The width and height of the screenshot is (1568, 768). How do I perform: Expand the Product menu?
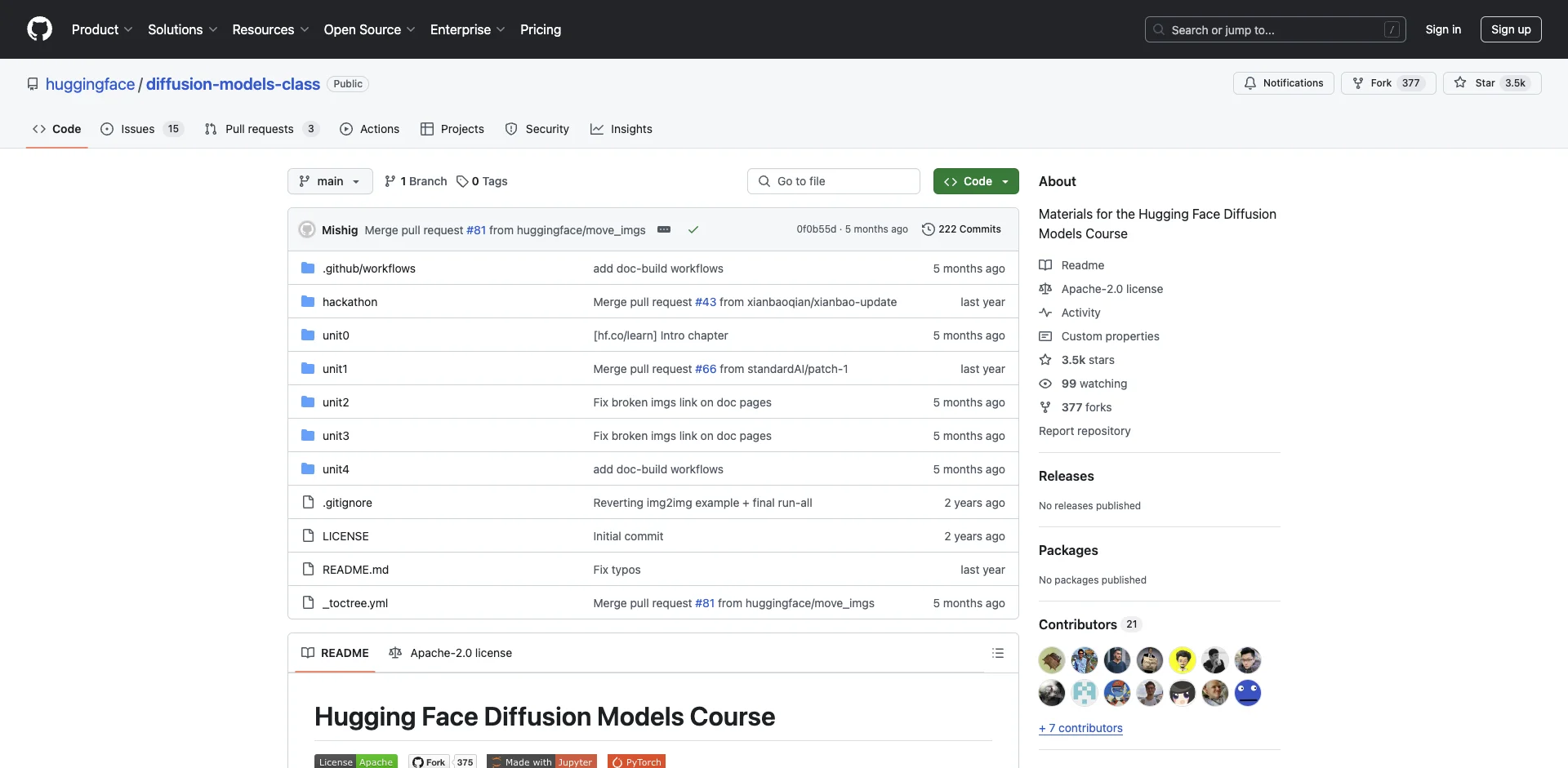tap(102, 29)
